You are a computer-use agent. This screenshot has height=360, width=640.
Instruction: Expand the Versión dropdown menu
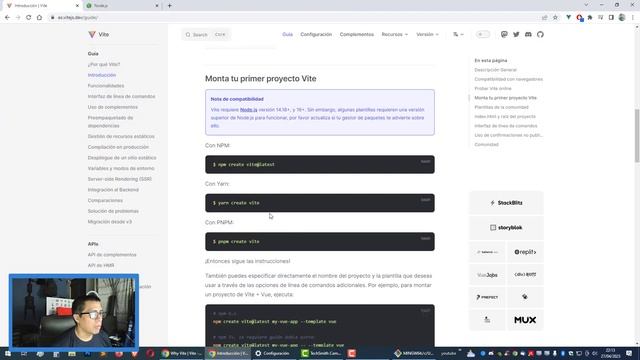tap(427, 34)
